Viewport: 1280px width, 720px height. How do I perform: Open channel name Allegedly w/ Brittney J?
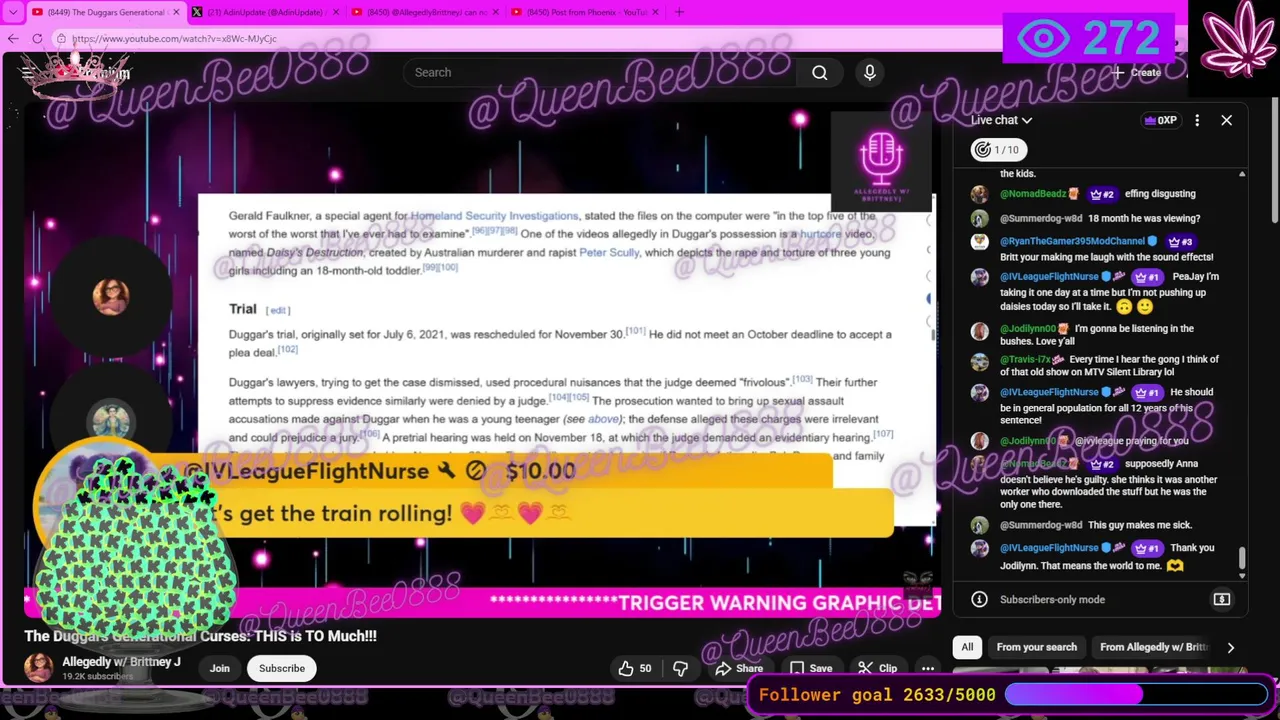121,662
